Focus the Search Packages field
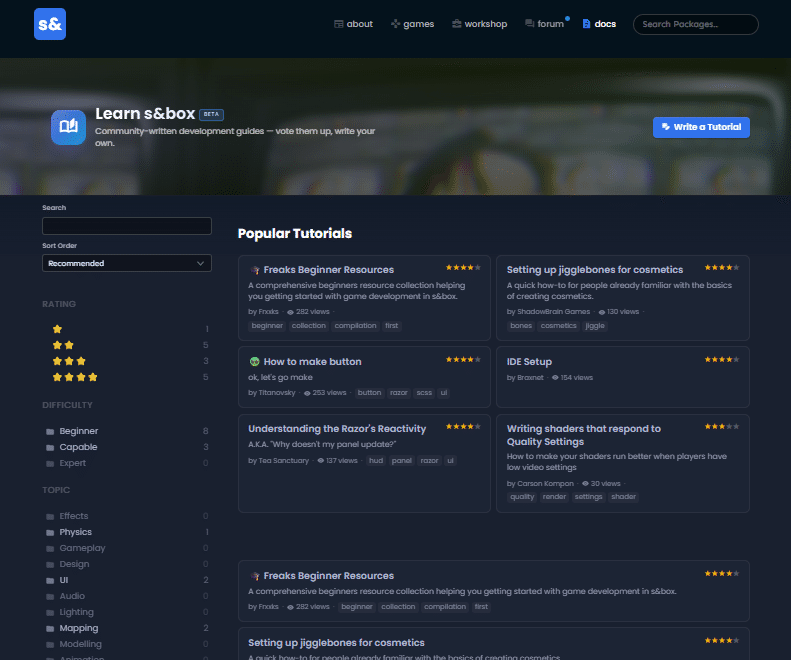Image resolution: width=791 pixels, height=660 pixels. pyautogui.click(x=696, y=24)
